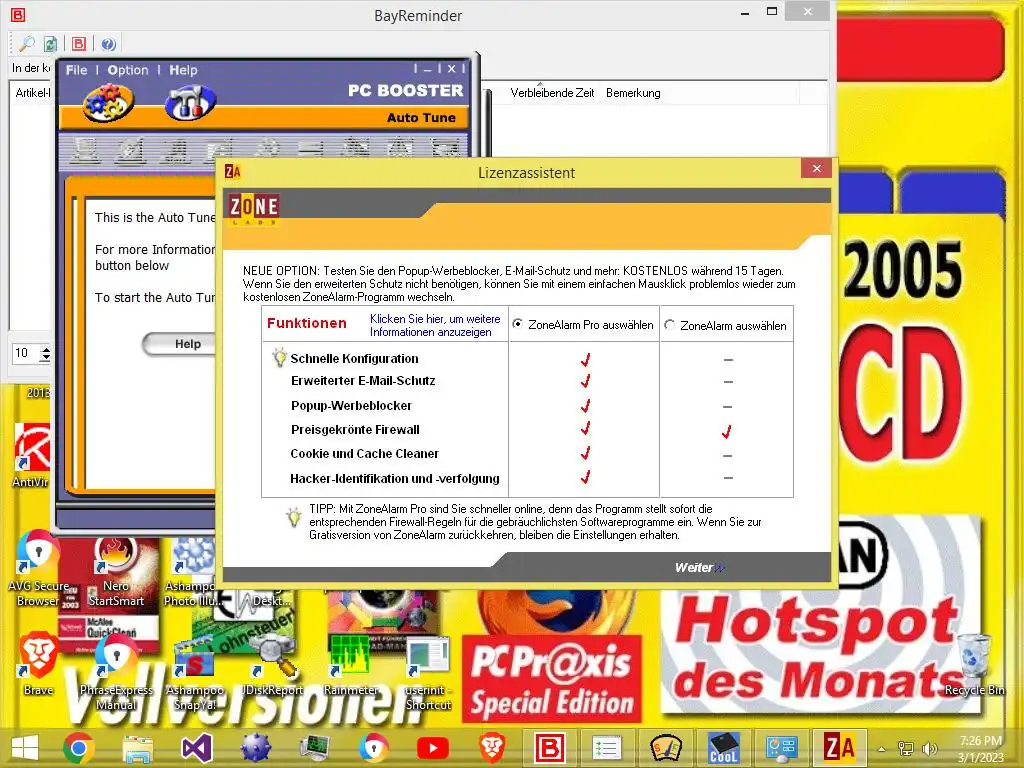
Task: Open the blue help icon in BayReminder toolbar
Action: click(x=108, y=44)
